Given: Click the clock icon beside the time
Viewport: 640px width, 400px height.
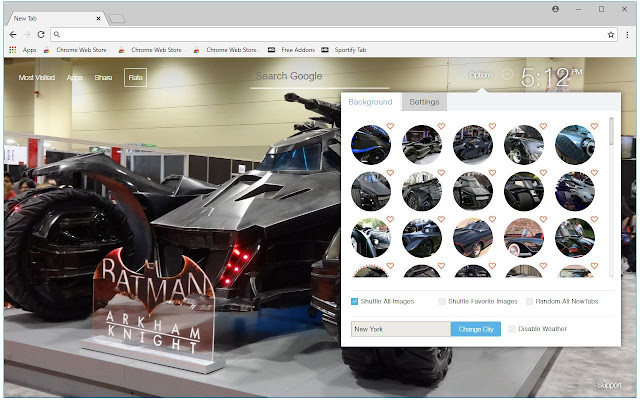Looking at the screenshot, I should (x=507, y=74).
